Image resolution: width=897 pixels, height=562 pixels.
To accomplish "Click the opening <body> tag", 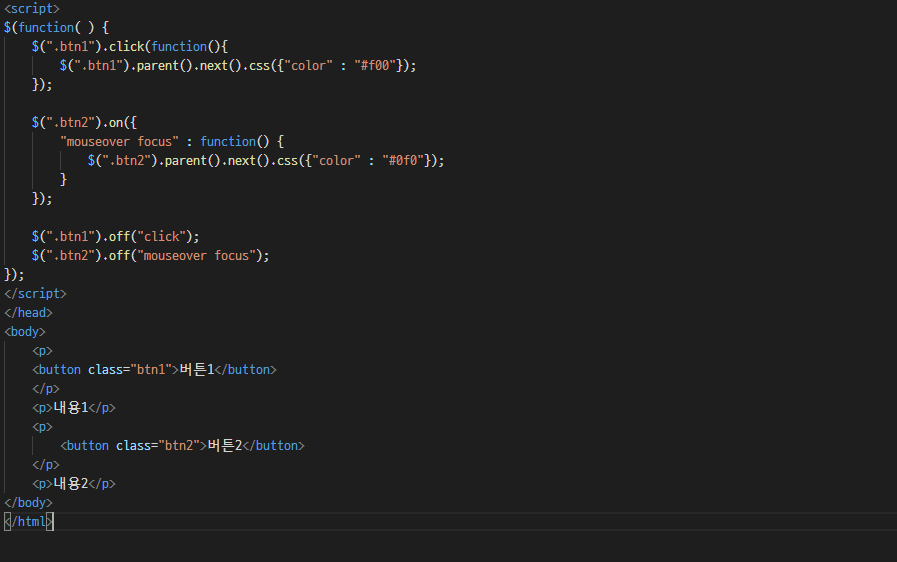I will click(x=25, y=331).
